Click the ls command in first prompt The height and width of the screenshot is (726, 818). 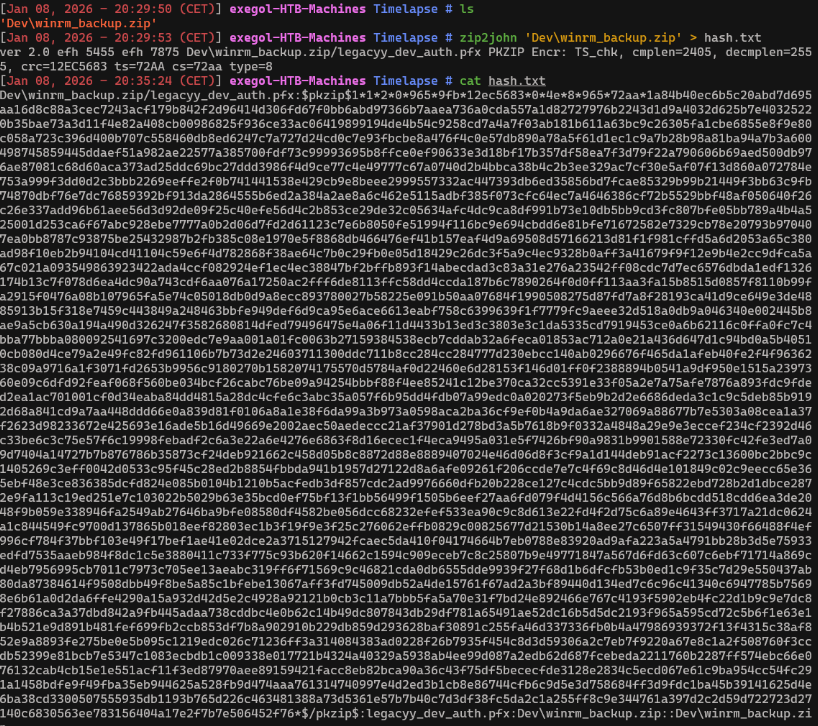click(465, 7)
